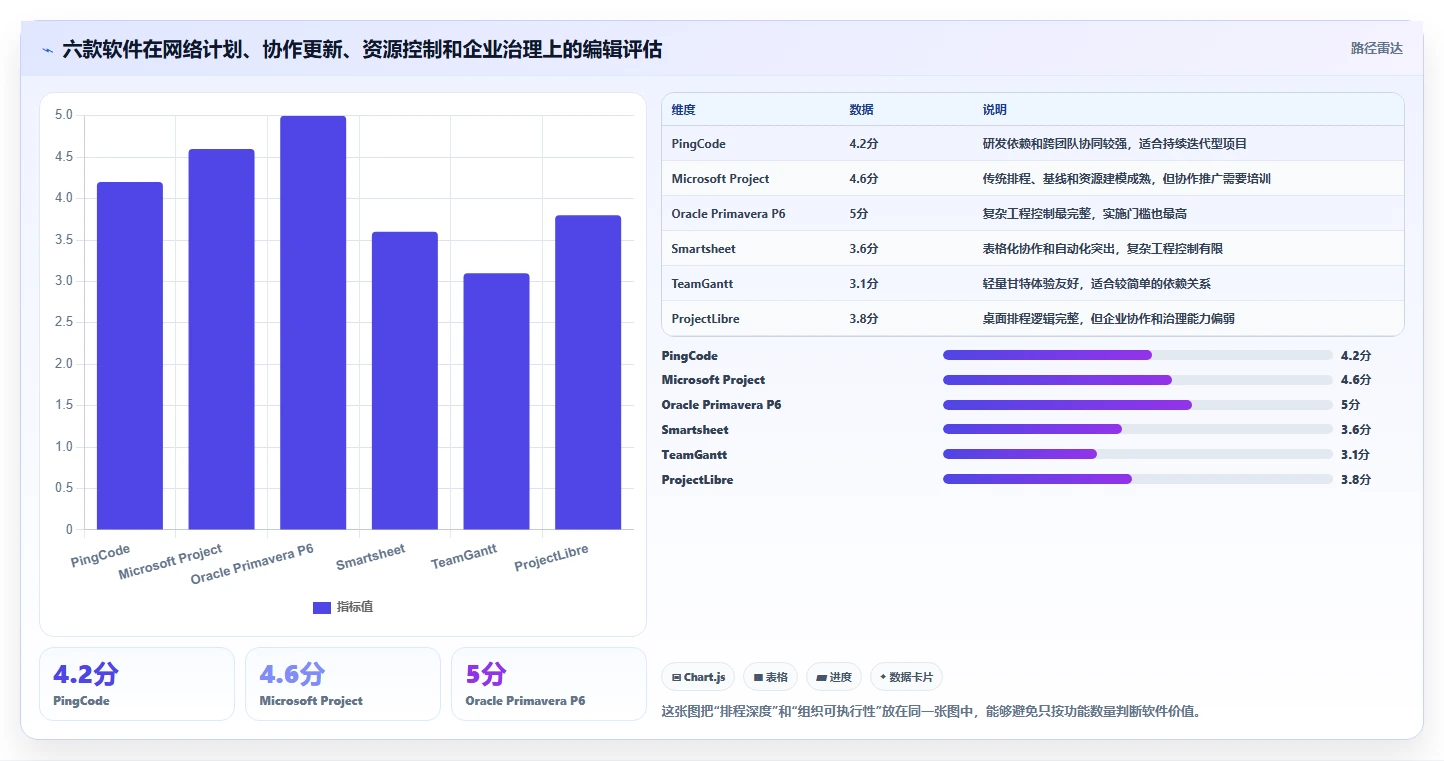
Task: Click the TeamGantt bar in the chart
Action: [496, 401]
